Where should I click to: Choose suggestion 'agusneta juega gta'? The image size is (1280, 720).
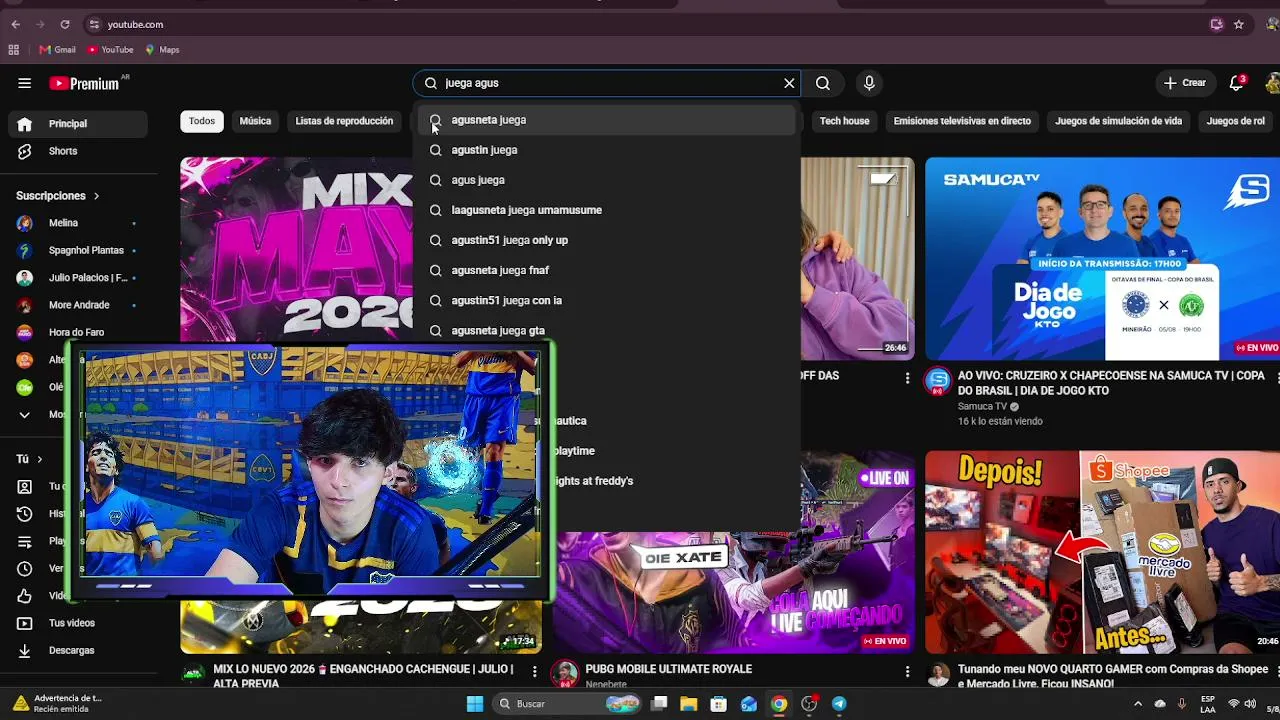(x=607, y=330)
